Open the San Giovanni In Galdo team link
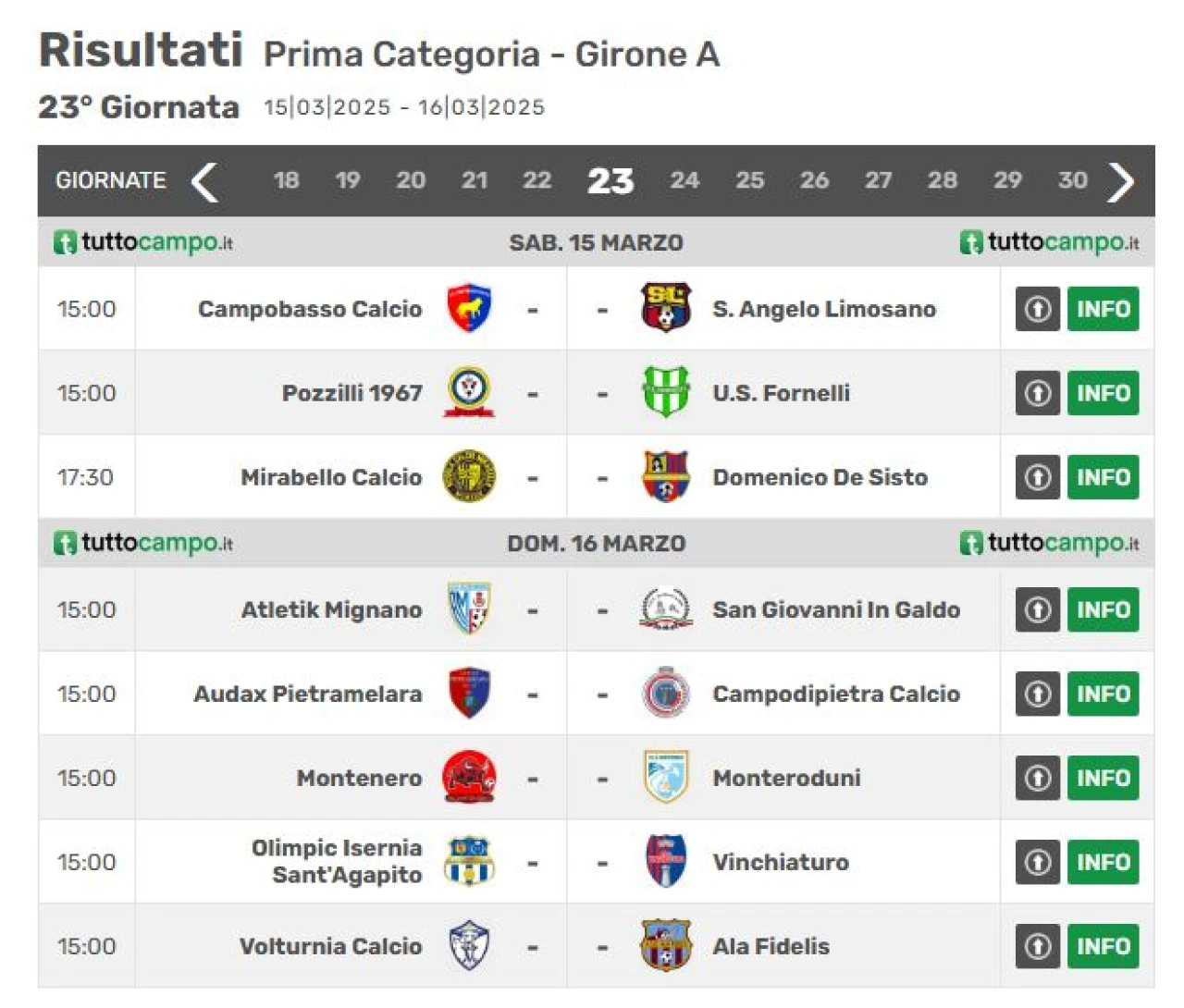The image size is (1184, 1008). (x=836, y=609)
